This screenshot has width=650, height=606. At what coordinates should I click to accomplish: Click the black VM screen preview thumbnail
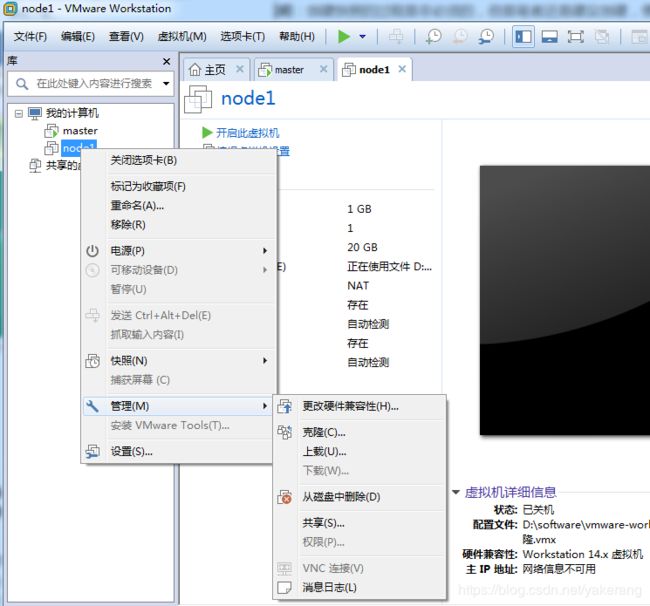565,300
